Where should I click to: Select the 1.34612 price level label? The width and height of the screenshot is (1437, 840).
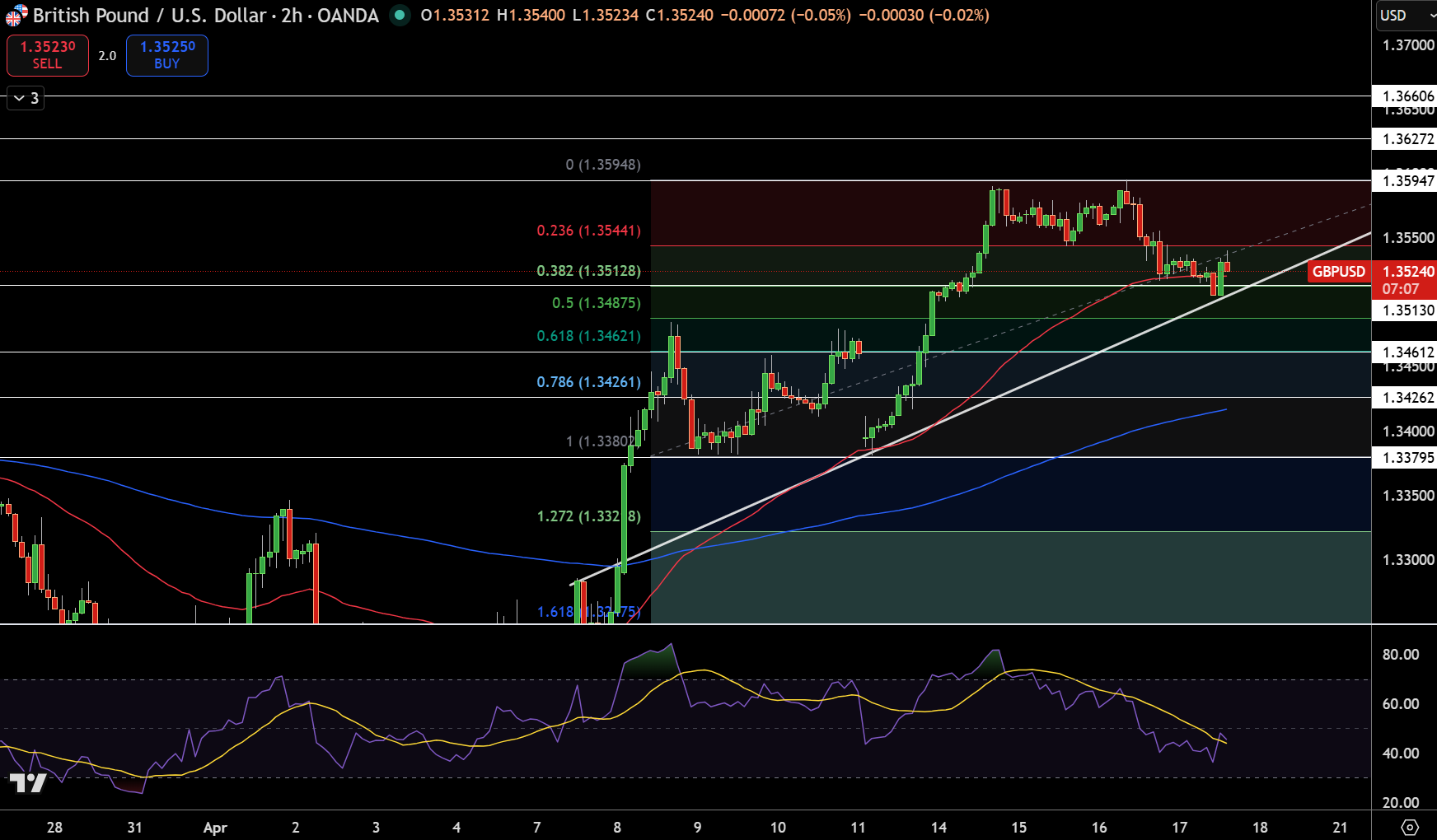point(1406,352)
